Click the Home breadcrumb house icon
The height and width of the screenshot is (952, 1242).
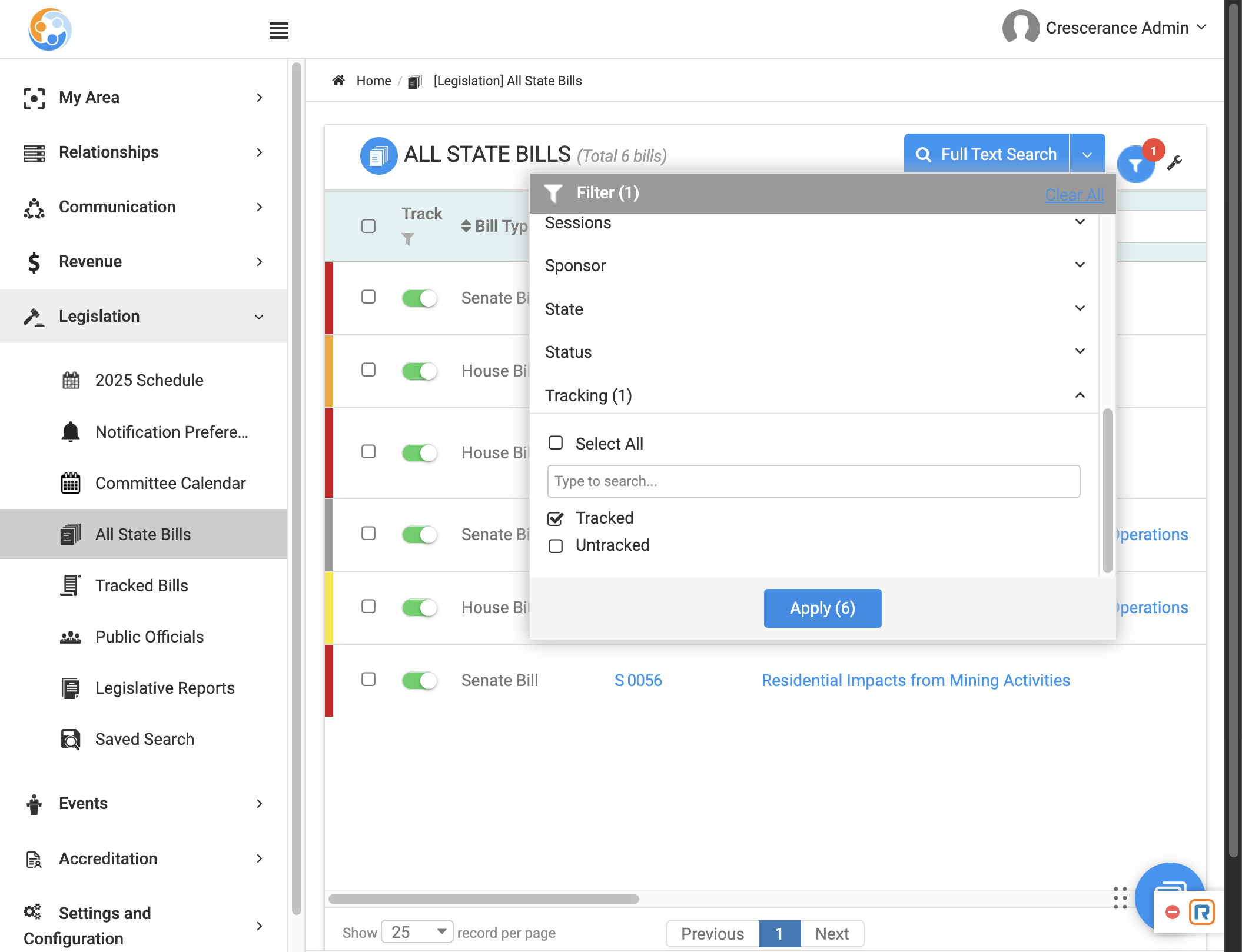(338, 81)
